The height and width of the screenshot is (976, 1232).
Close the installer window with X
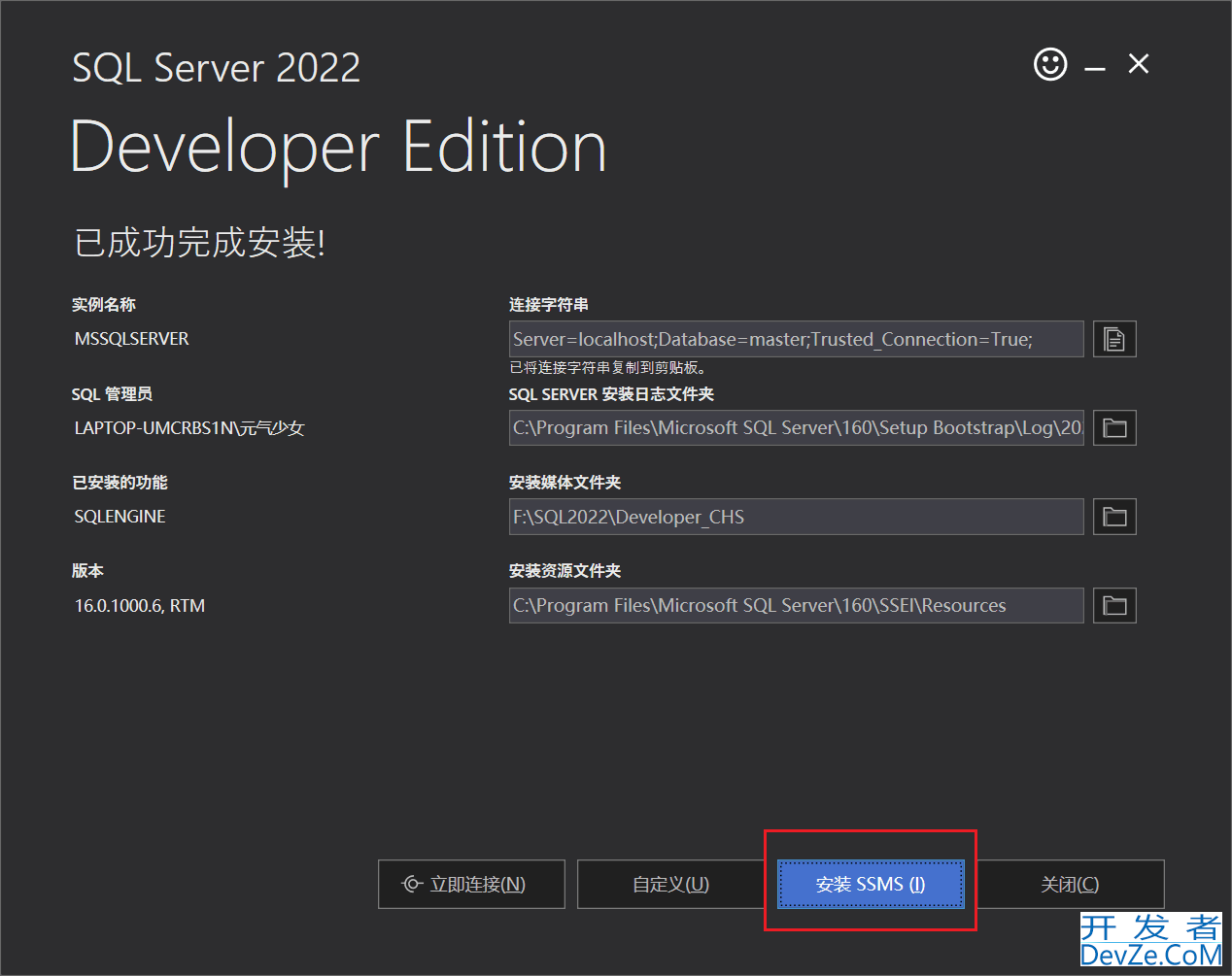pyautogui.click(x=1139, y=64)
